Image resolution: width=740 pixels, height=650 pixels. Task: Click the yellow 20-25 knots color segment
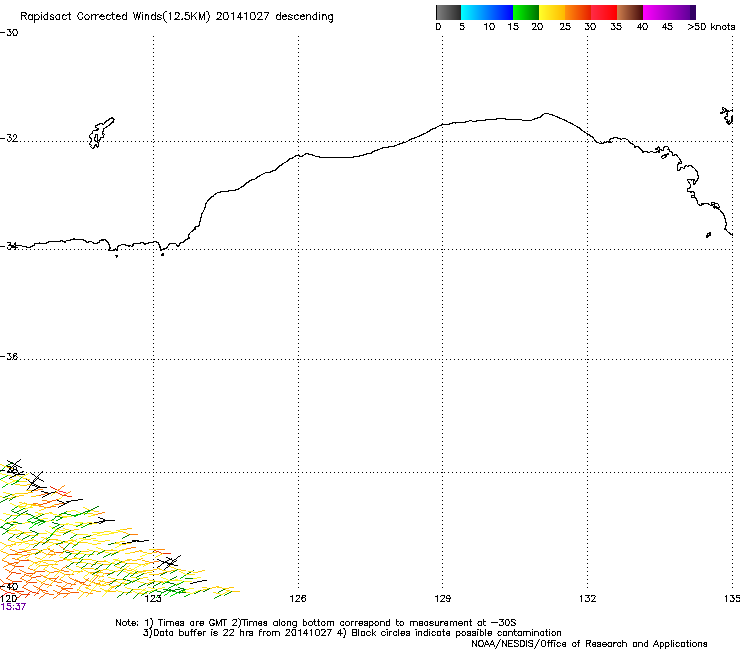552,12
